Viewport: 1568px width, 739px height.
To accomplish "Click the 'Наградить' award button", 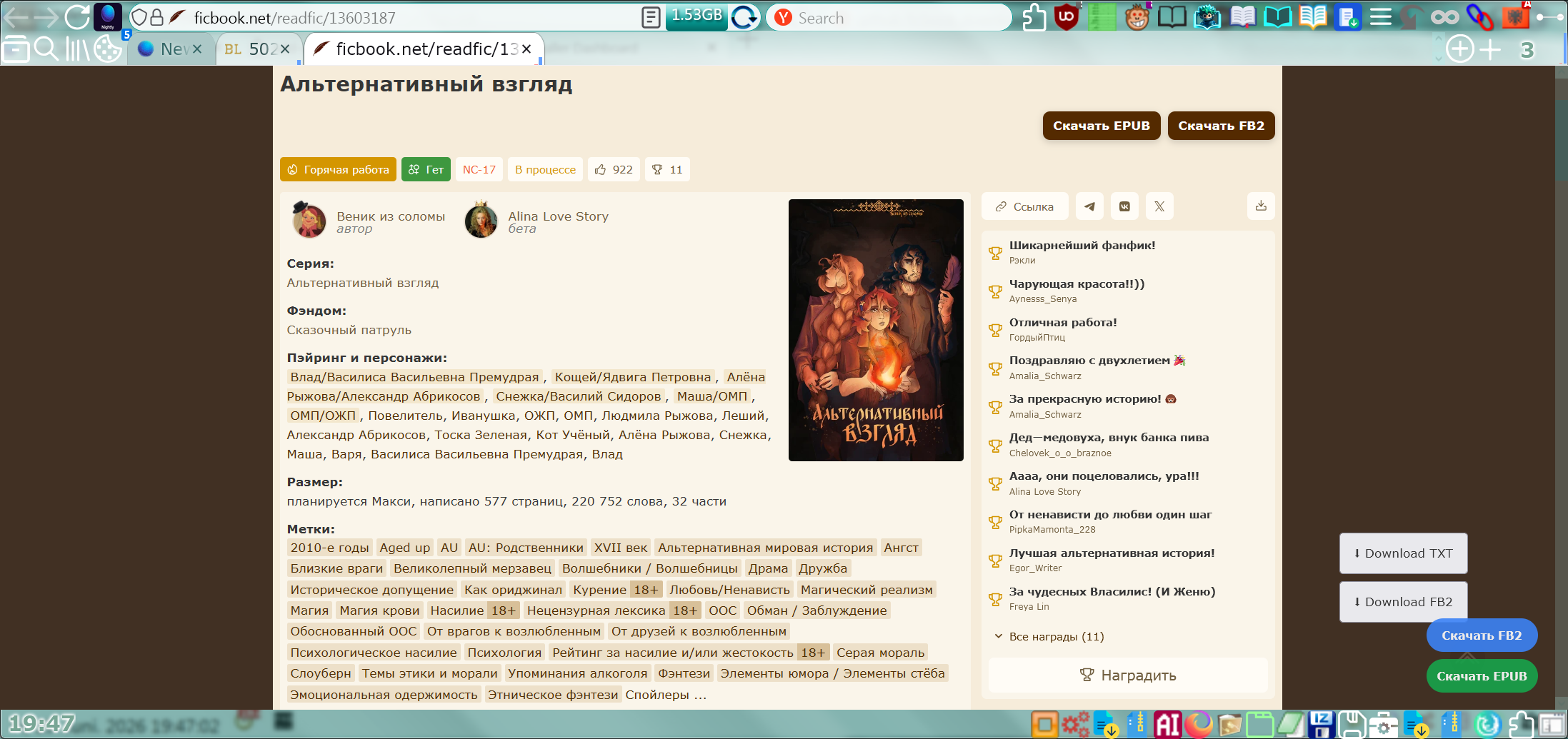I will (1128, 675).
